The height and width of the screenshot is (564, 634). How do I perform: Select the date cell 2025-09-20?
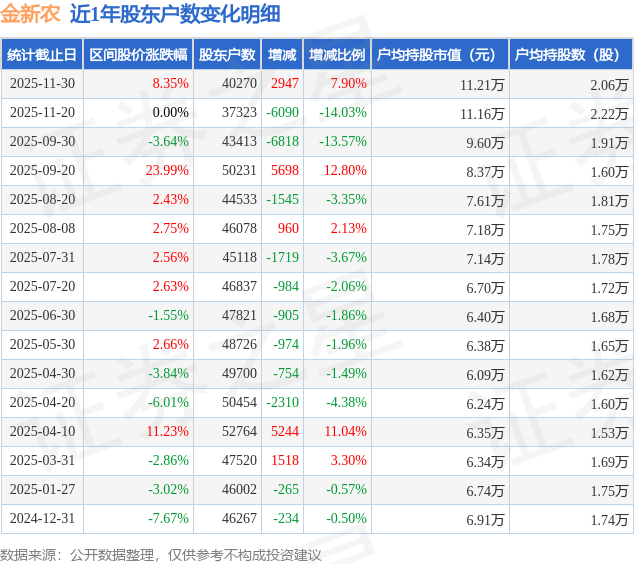click(42, 171)
